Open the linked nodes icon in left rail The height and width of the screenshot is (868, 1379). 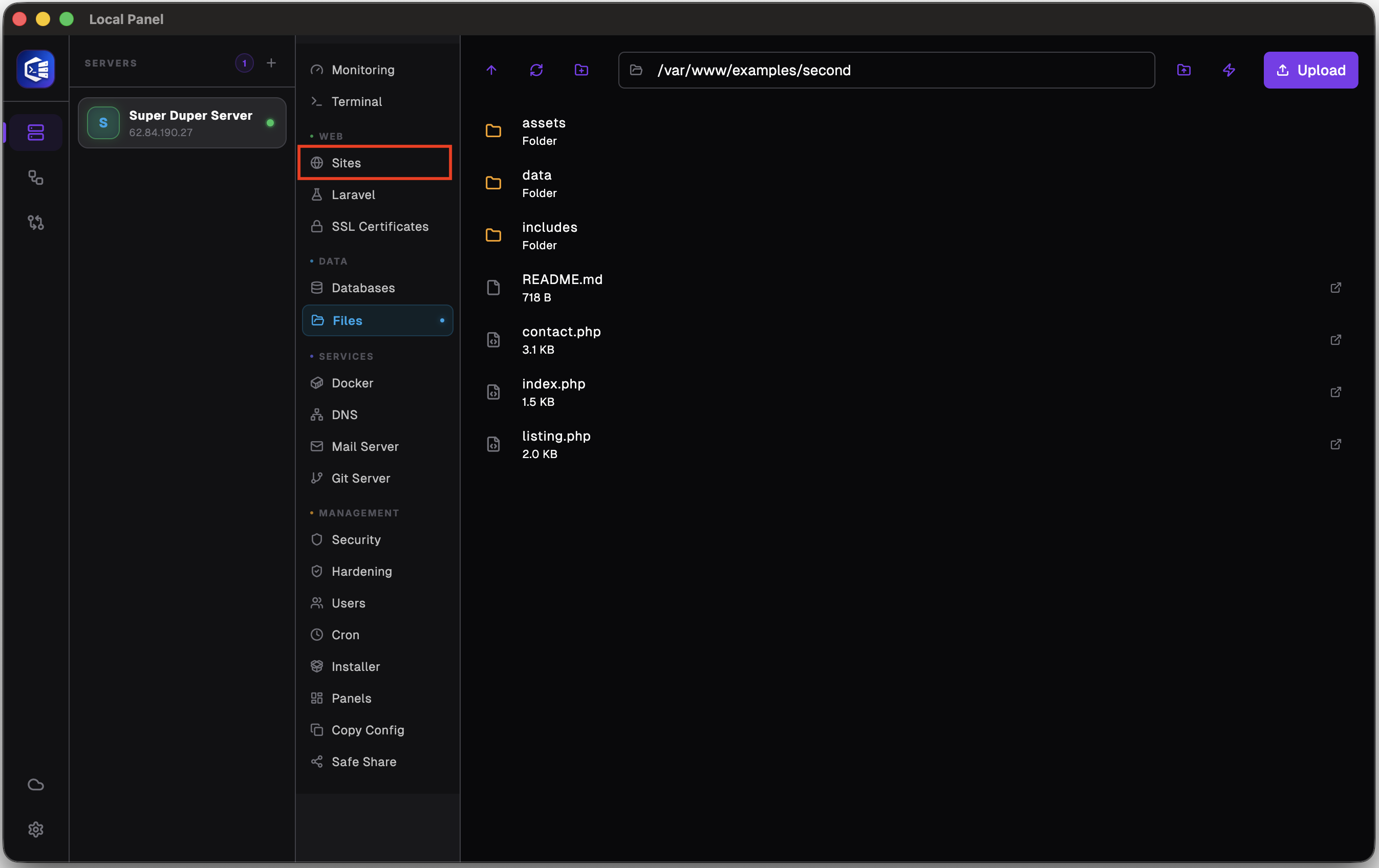click(35, 178)
